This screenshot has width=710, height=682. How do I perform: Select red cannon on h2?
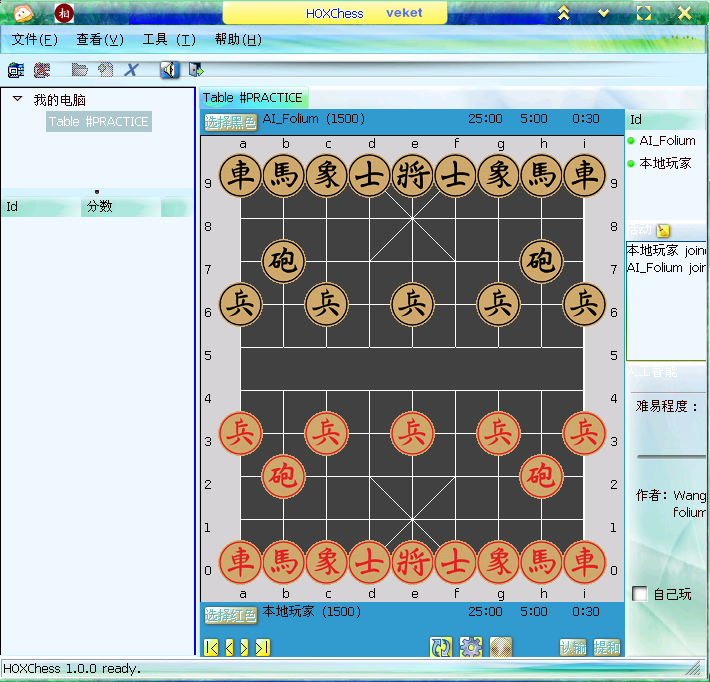(542, 476)
